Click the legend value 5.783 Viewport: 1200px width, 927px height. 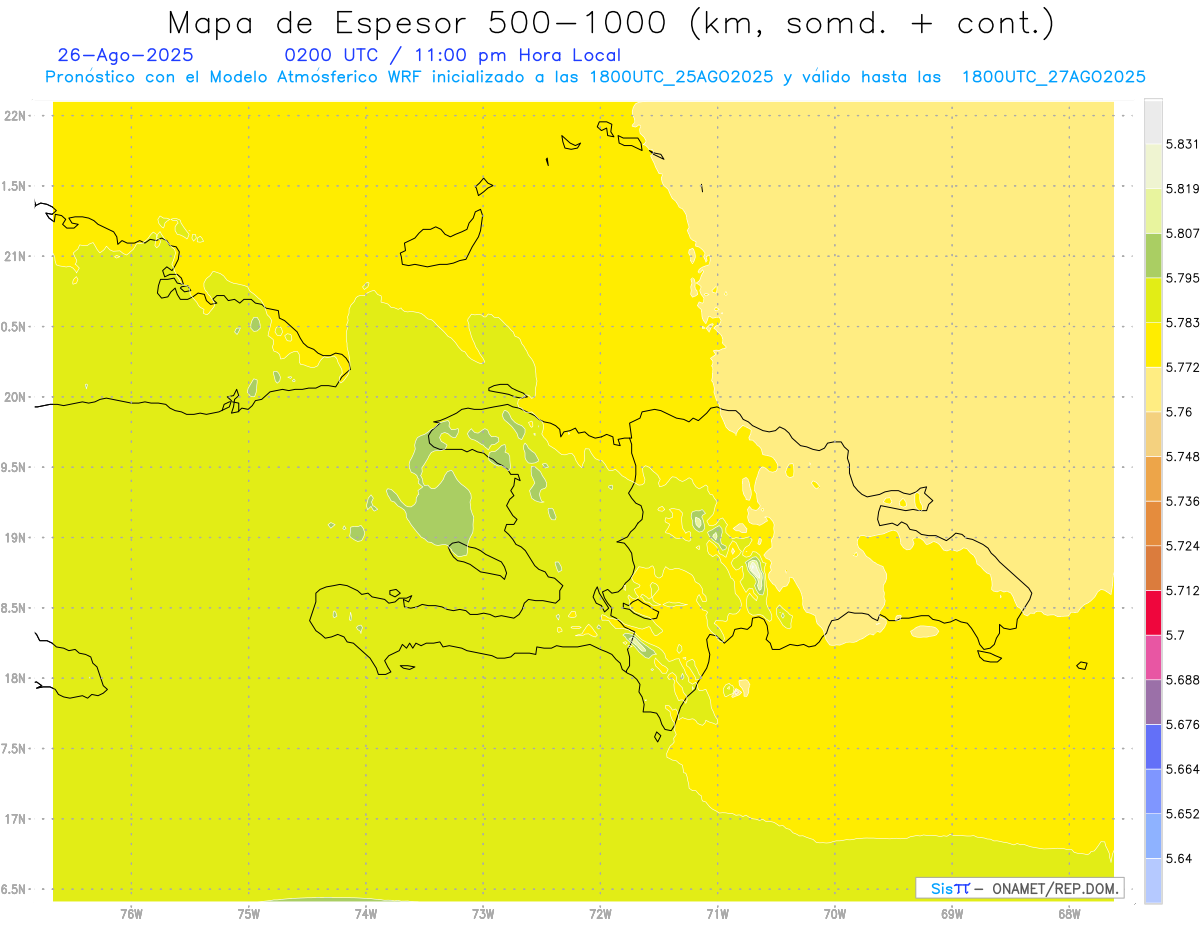tap(1183, 323)
